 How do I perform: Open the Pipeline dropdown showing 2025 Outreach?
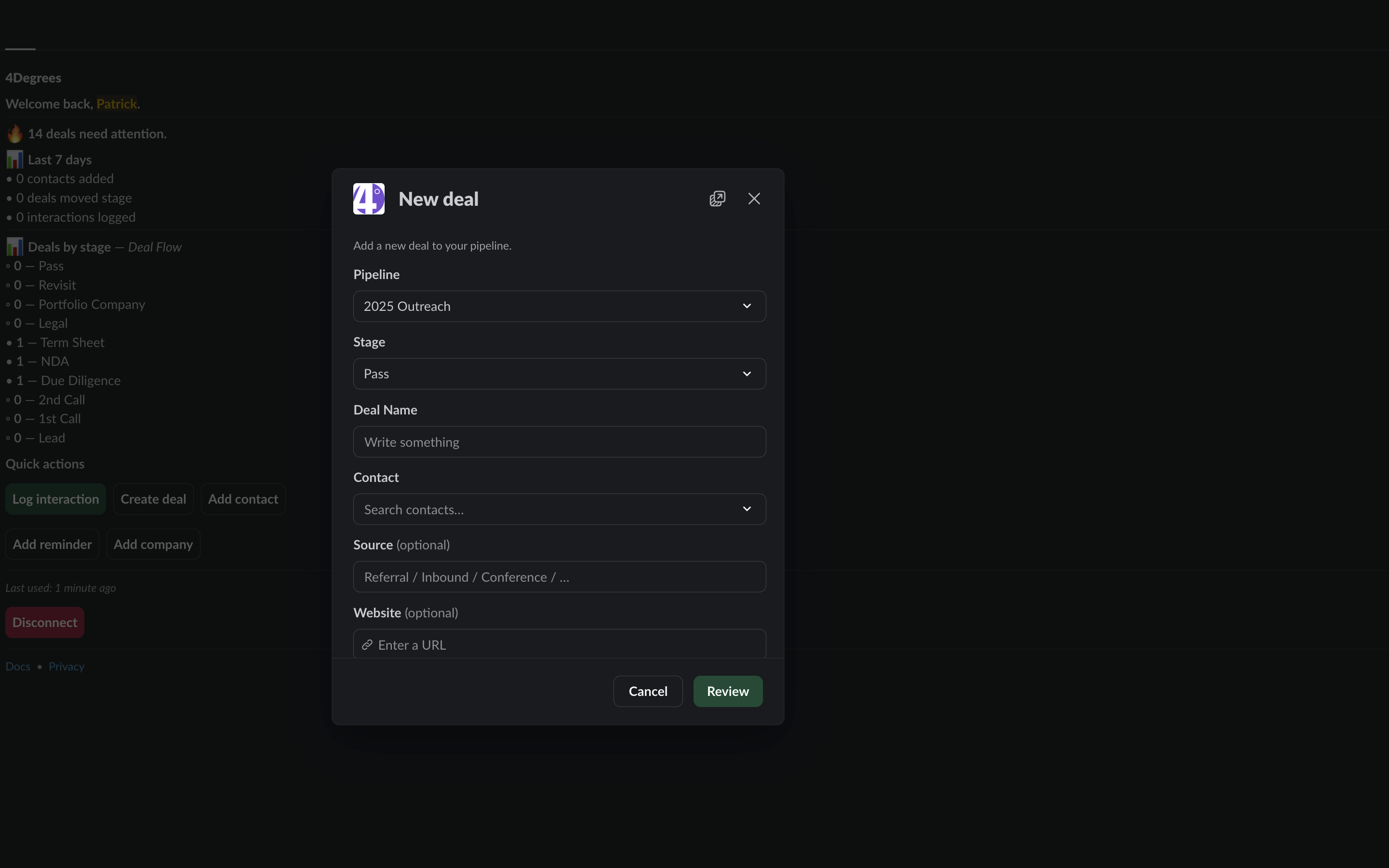(560, 306)
